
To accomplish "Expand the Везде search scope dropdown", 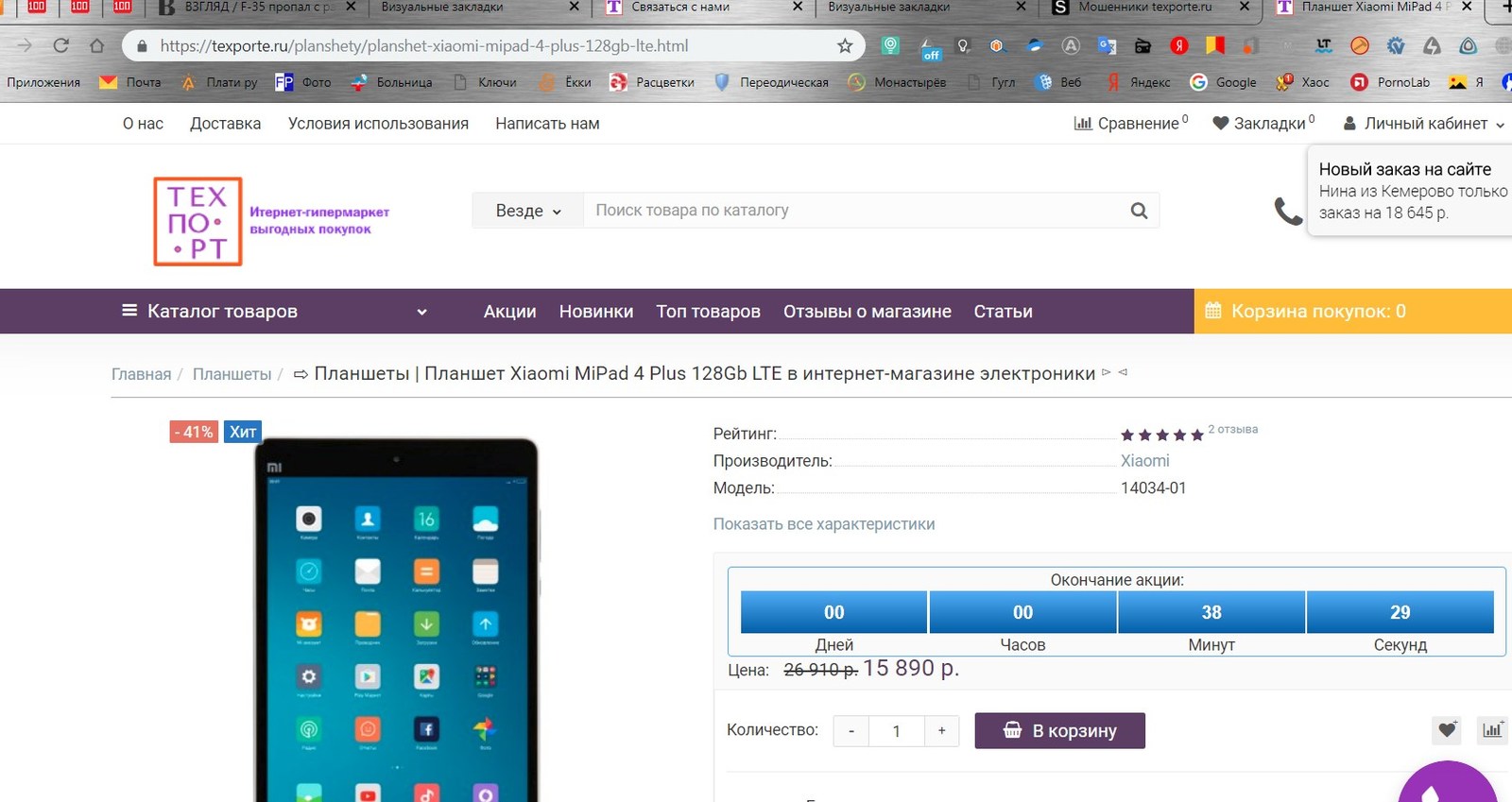I will pyautogui.click(x=528, y=211).
